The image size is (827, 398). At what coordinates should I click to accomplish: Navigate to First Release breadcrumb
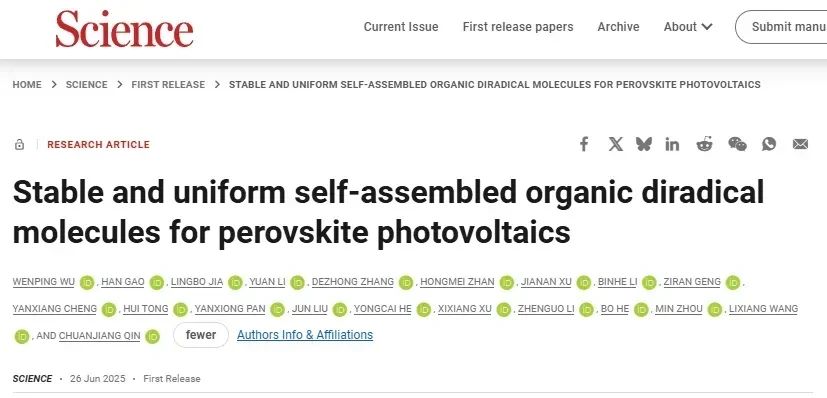(168, 84)
